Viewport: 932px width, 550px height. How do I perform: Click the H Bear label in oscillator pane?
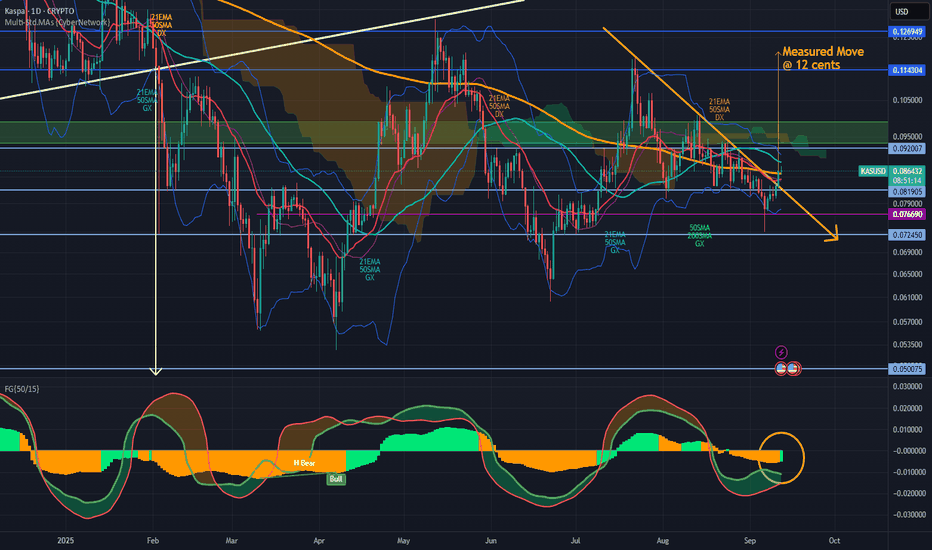pos(304,463)
